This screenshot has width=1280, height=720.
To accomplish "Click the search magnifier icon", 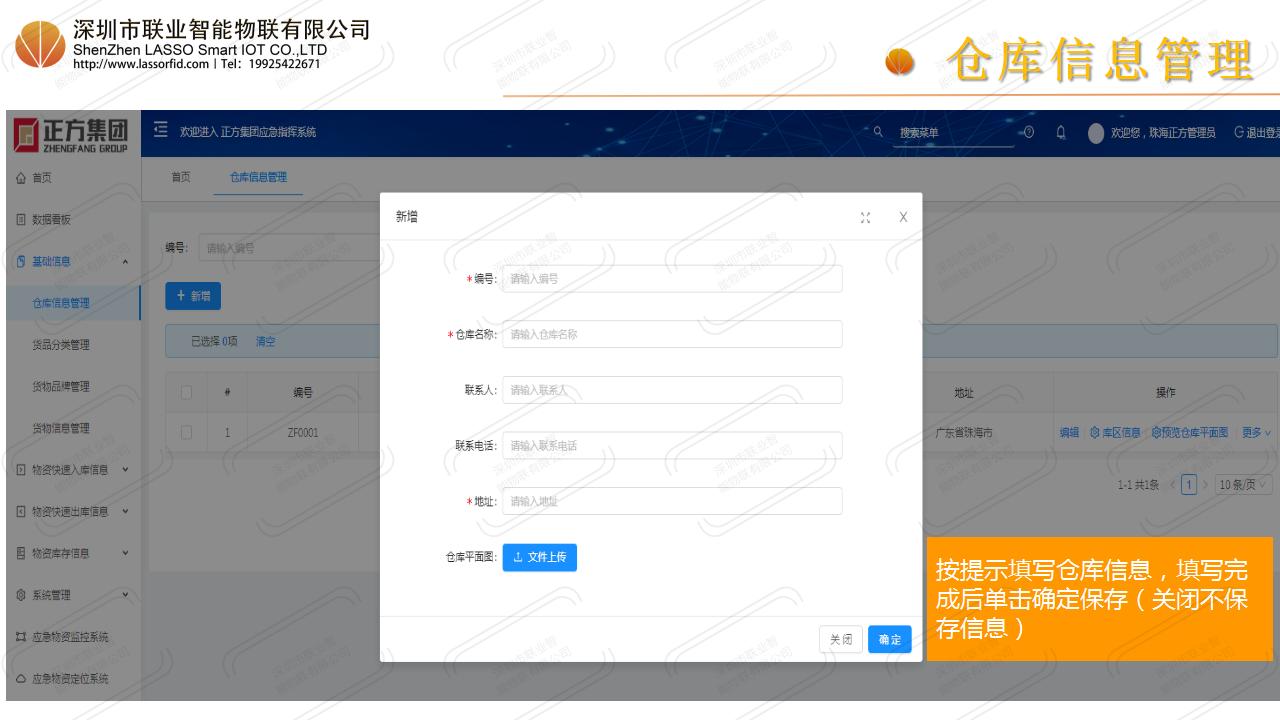I will pos(878,132).
